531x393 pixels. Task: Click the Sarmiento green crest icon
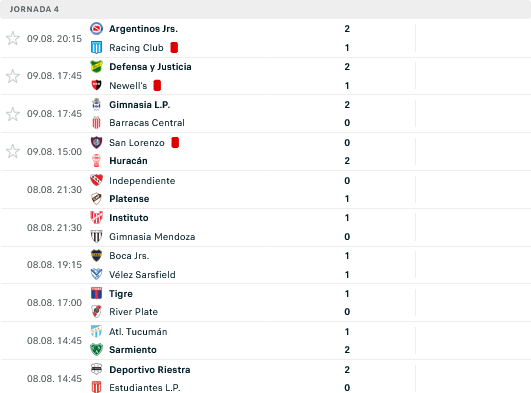[97, 350]
